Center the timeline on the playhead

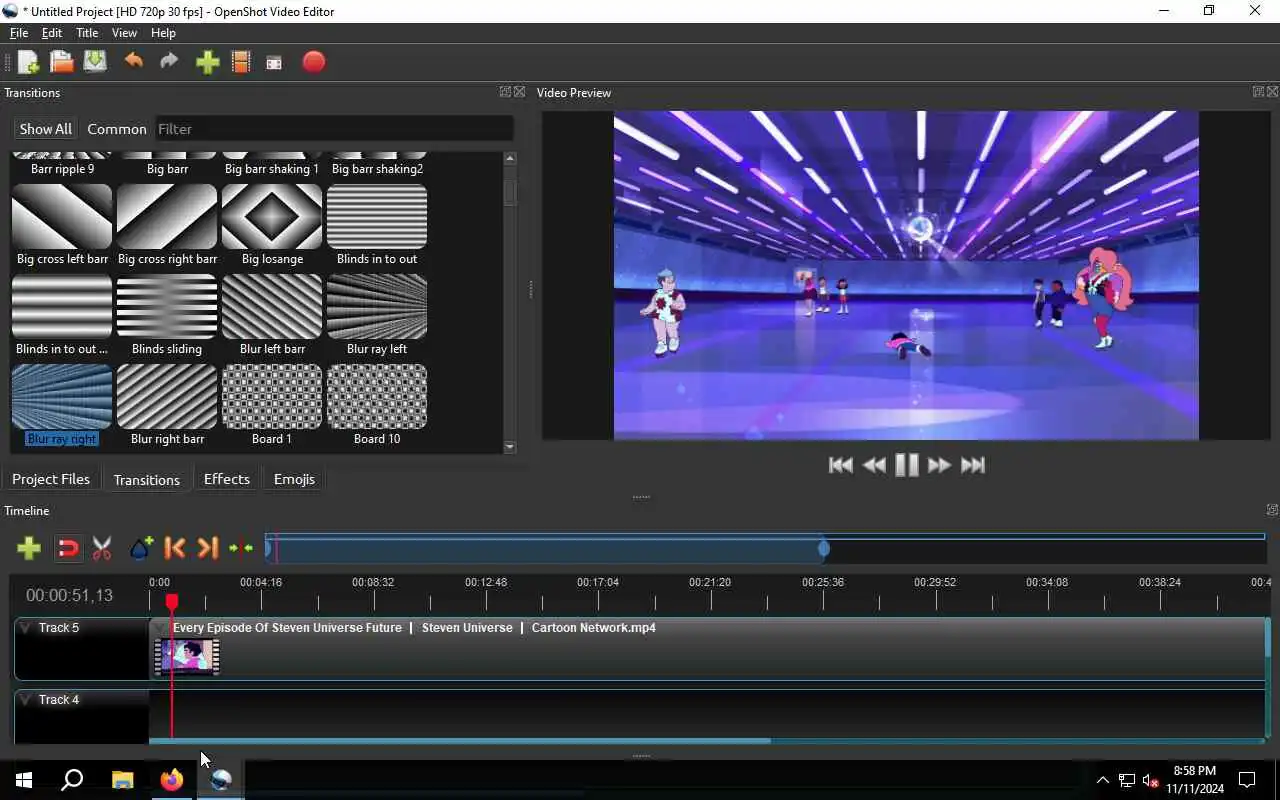pos(241,548)
